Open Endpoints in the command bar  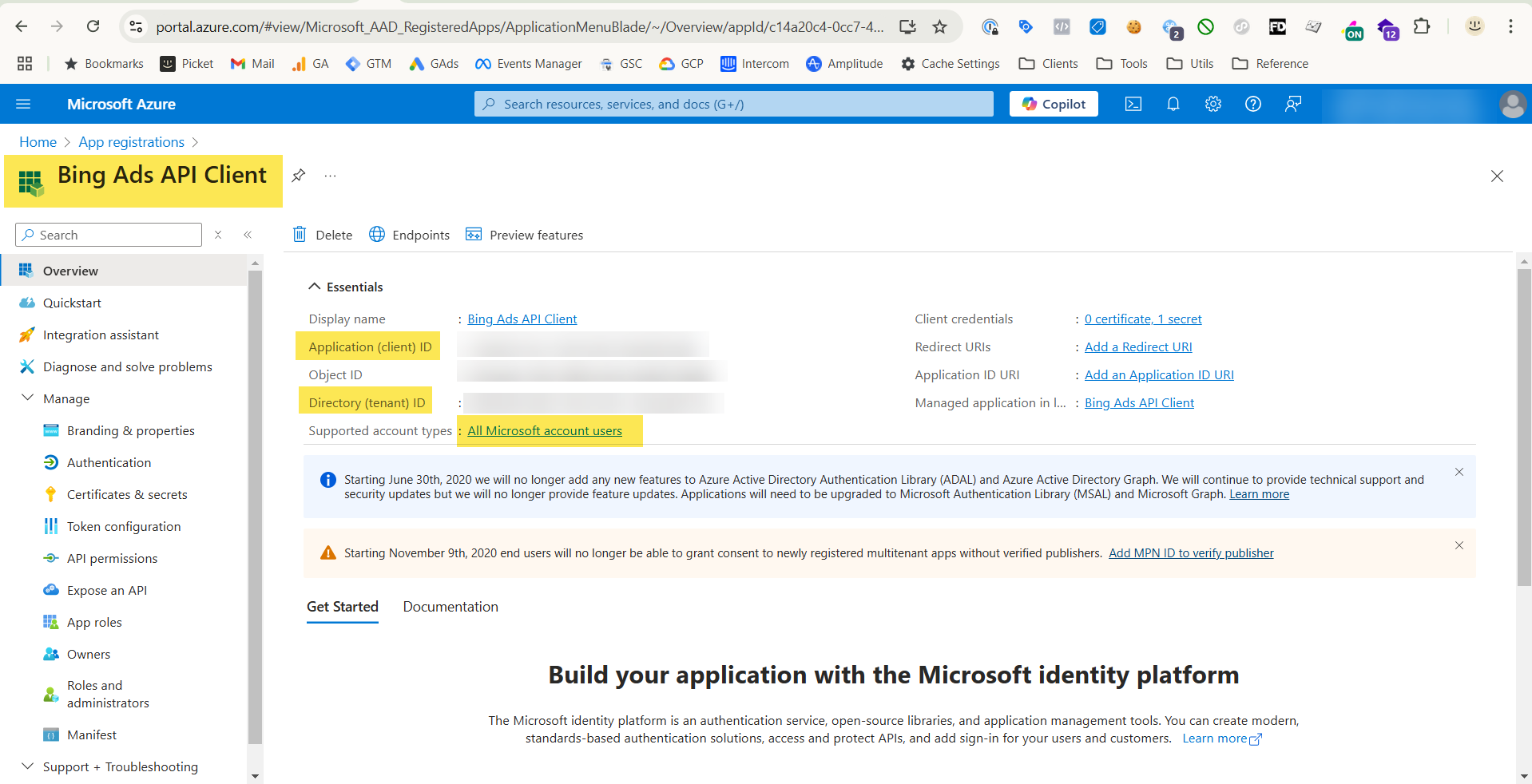pos(409,235)
